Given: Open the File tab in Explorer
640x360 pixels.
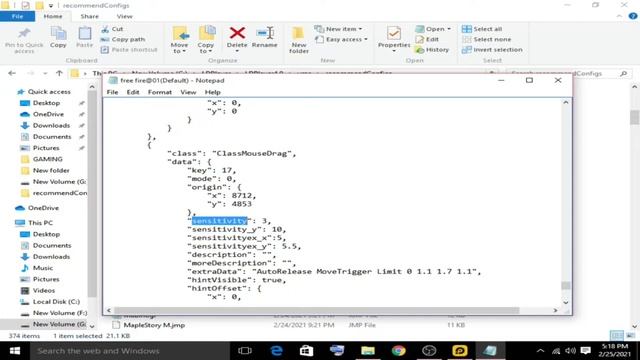Looking at the screenshot, I should click(18, 16).
